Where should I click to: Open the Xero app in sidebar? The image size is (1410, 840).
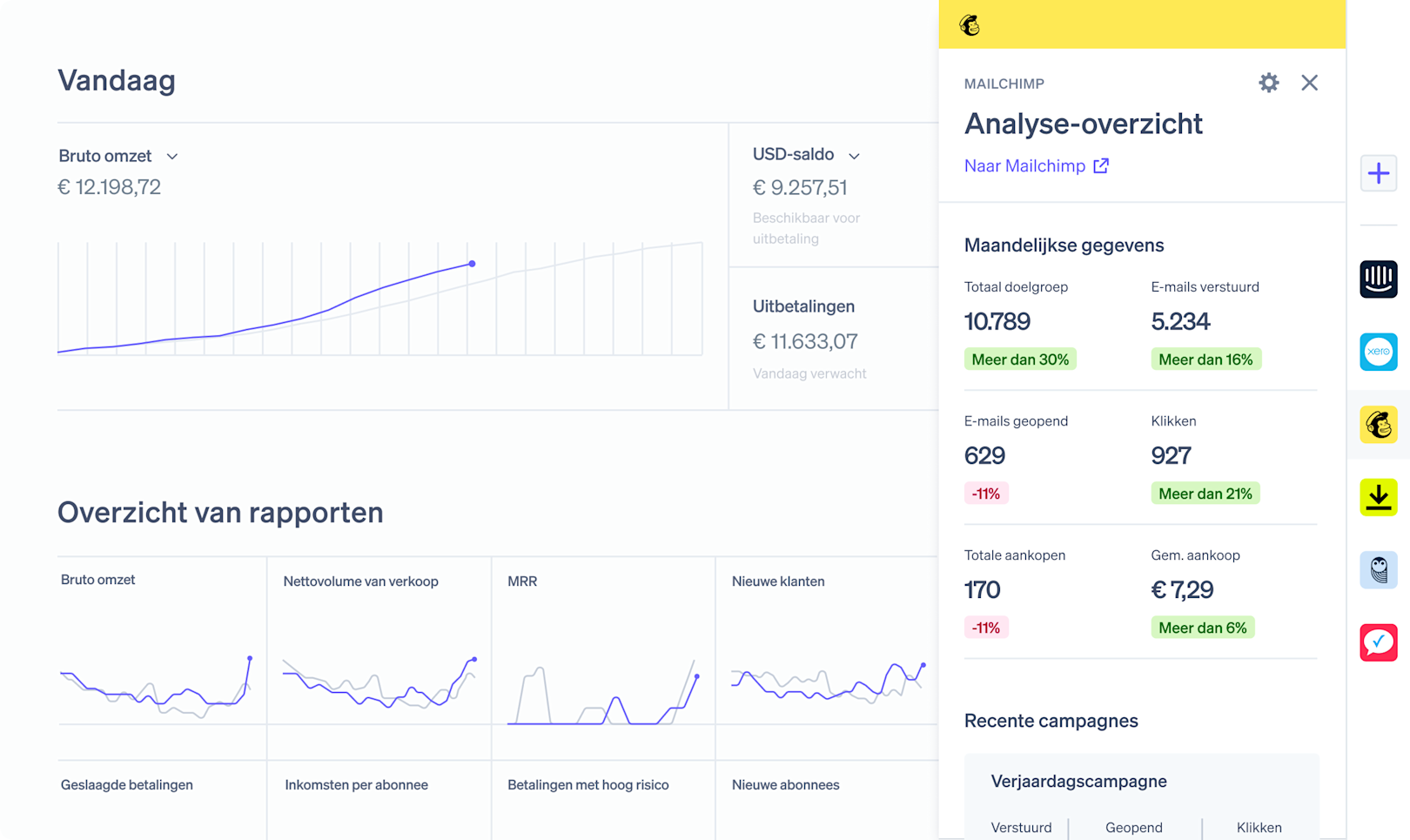[1379, 352]
